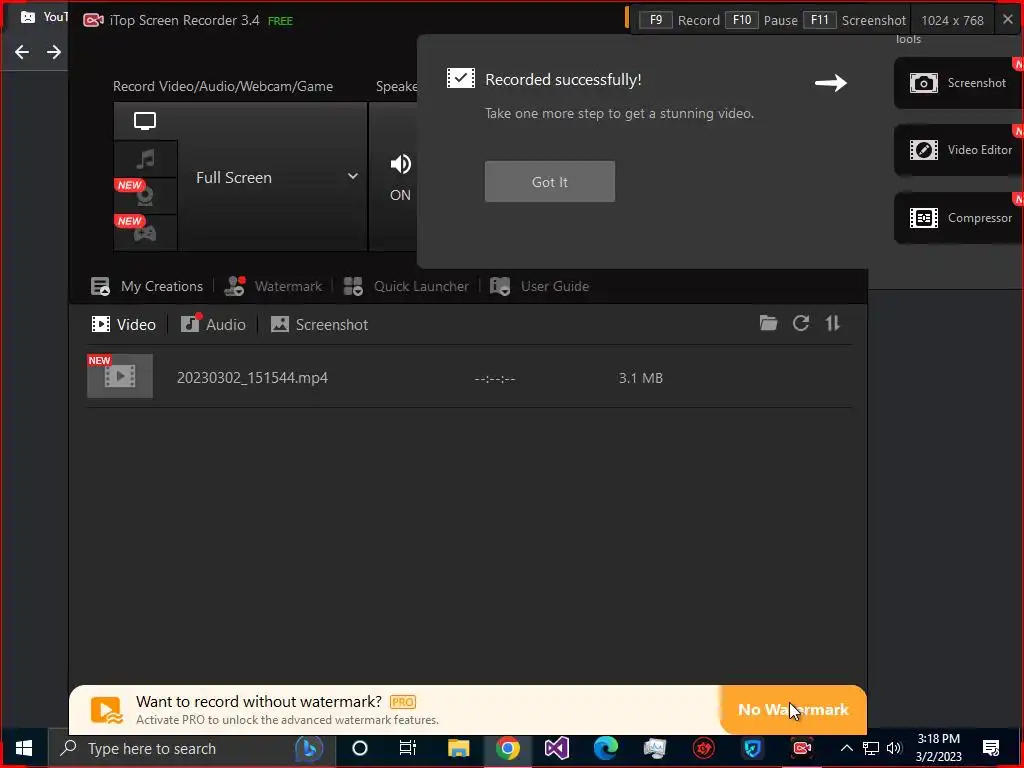Open Bing chat icon in search box

[309, 748]
